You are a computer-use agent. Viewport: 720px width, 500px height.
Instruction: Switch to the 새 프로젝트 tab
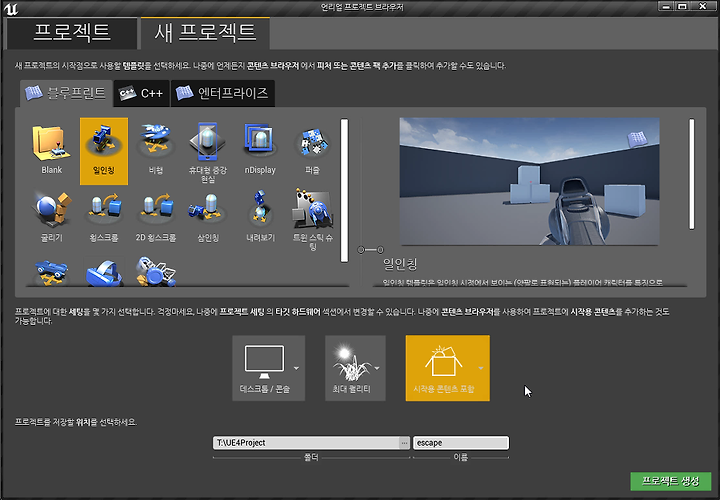click(x=205, y=33)
